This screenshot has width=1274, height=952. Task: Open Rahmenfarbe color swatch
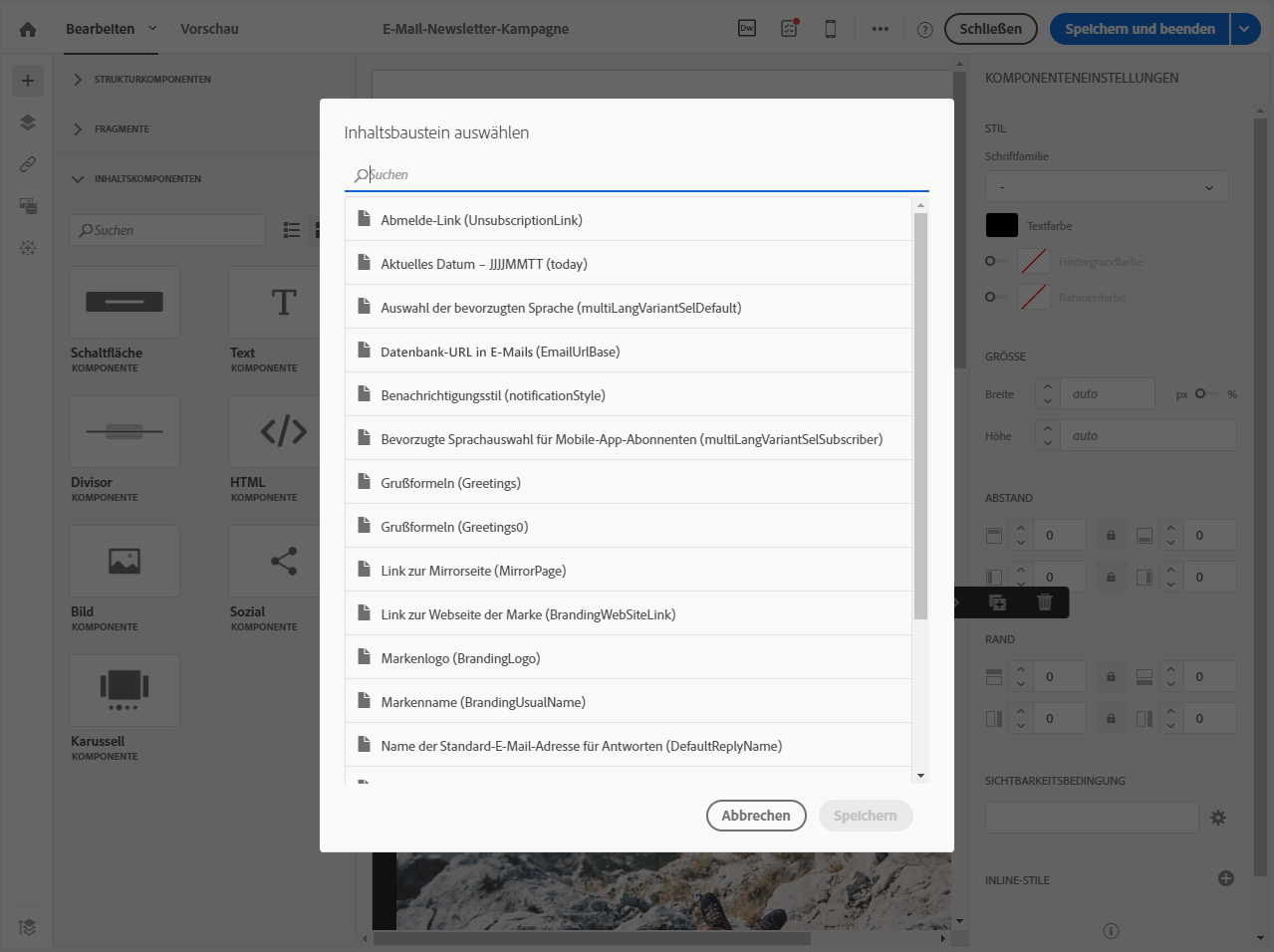[x=1034, y=297]
